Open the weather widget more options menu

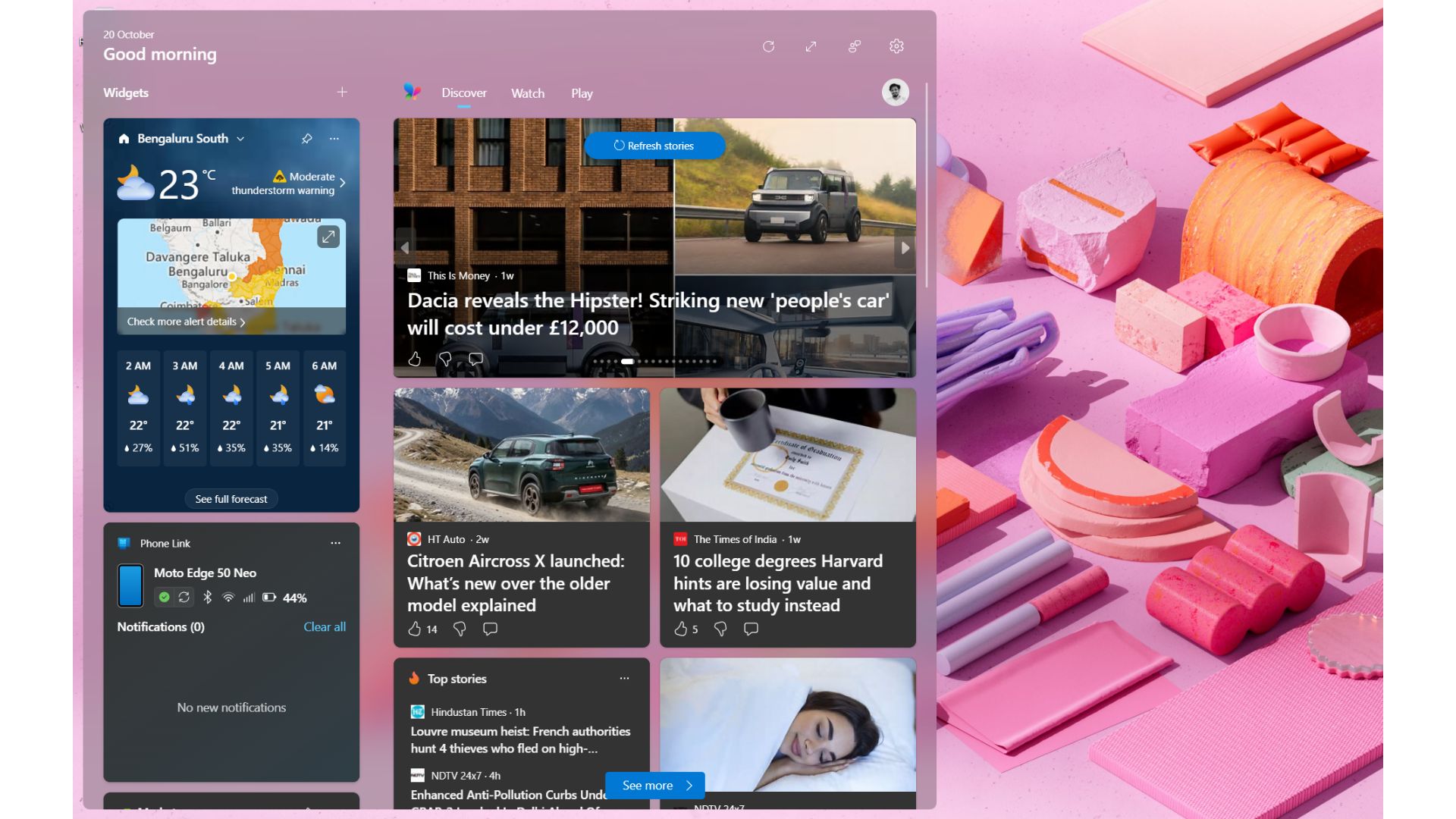334,139
